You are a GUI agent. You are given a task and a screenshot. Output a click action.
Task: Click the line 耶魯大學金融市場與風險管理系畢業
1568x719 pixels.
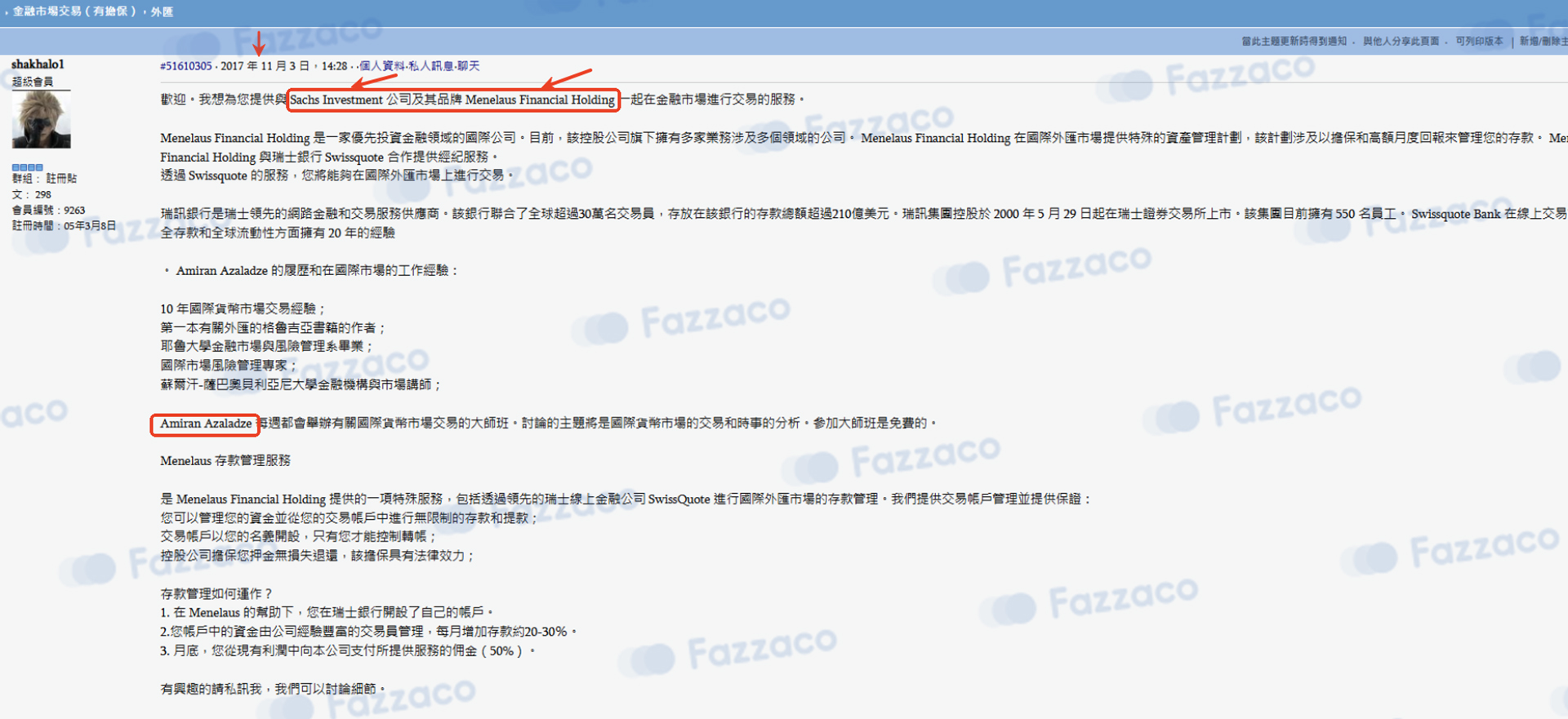266,346
